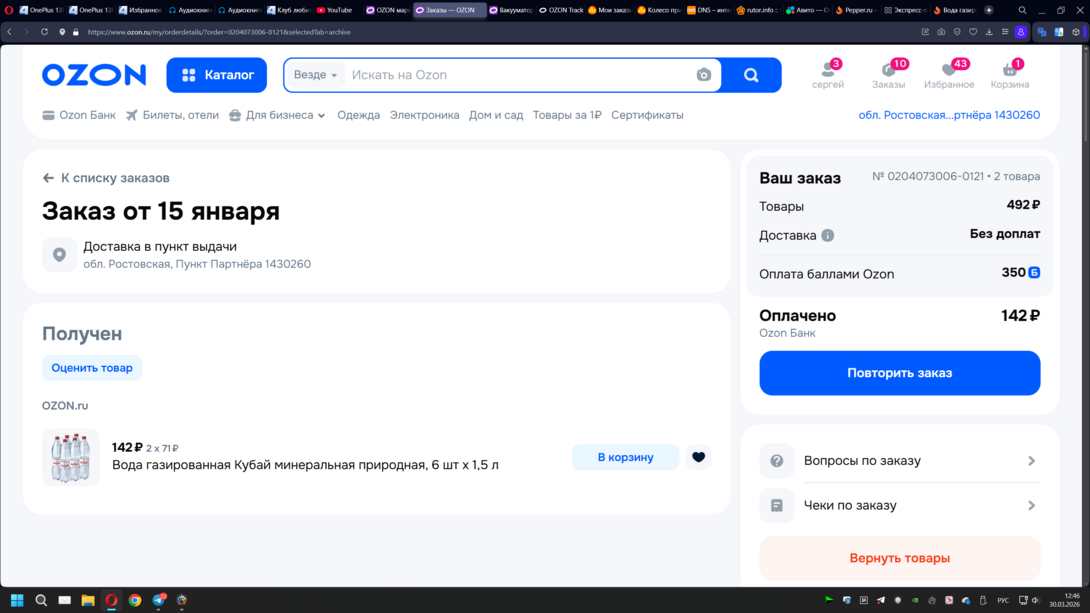Click the blue magnifier search button
Viewport: 1090px width, 613px height.
point(751,75)
